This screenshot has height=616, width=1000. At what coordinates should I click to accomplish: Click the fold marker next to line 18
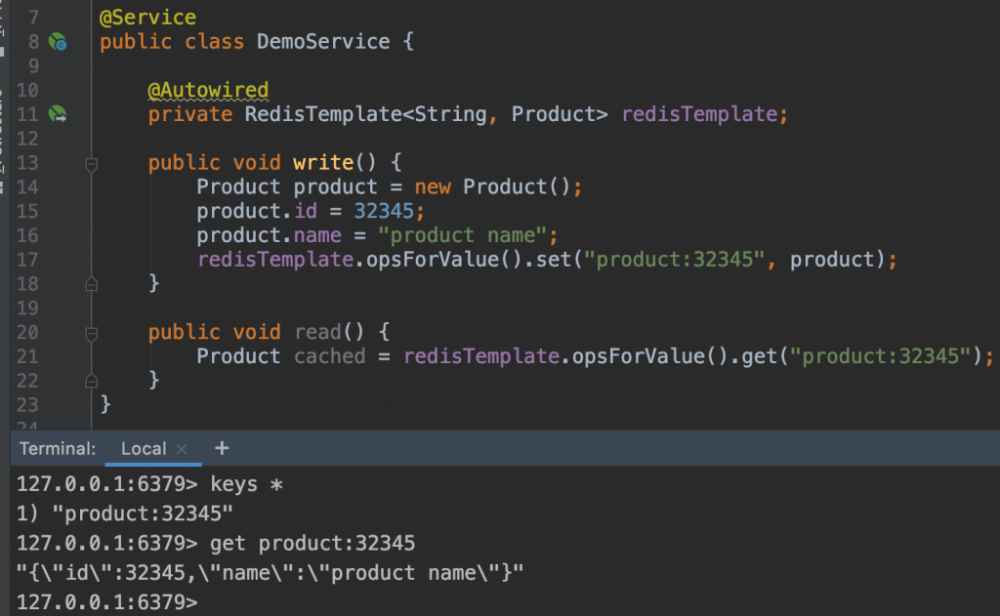click(91, 284)
